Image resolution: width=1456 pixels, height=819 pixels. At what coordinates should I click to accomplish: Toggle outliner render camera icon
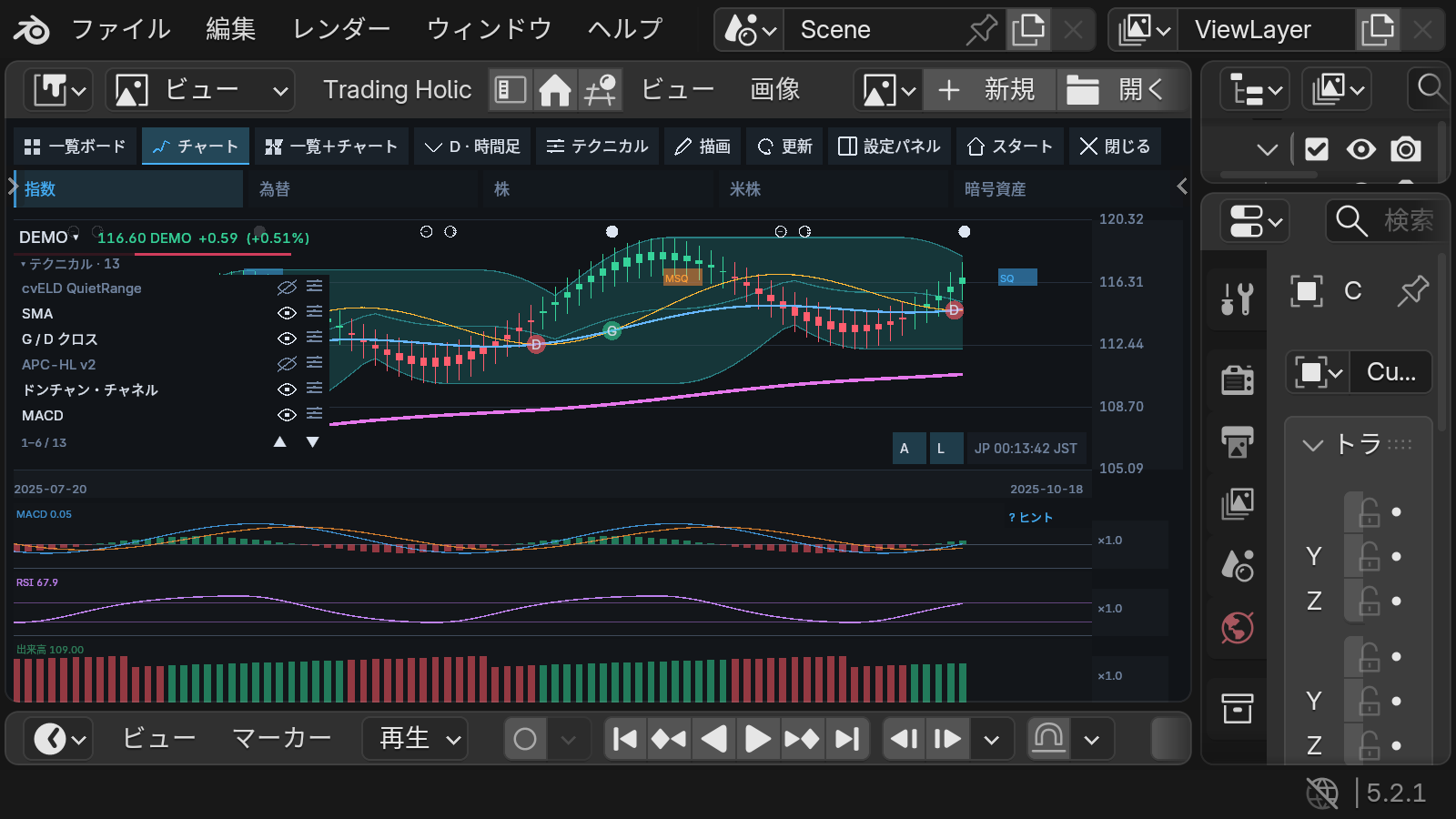(x=1406, y=149)
